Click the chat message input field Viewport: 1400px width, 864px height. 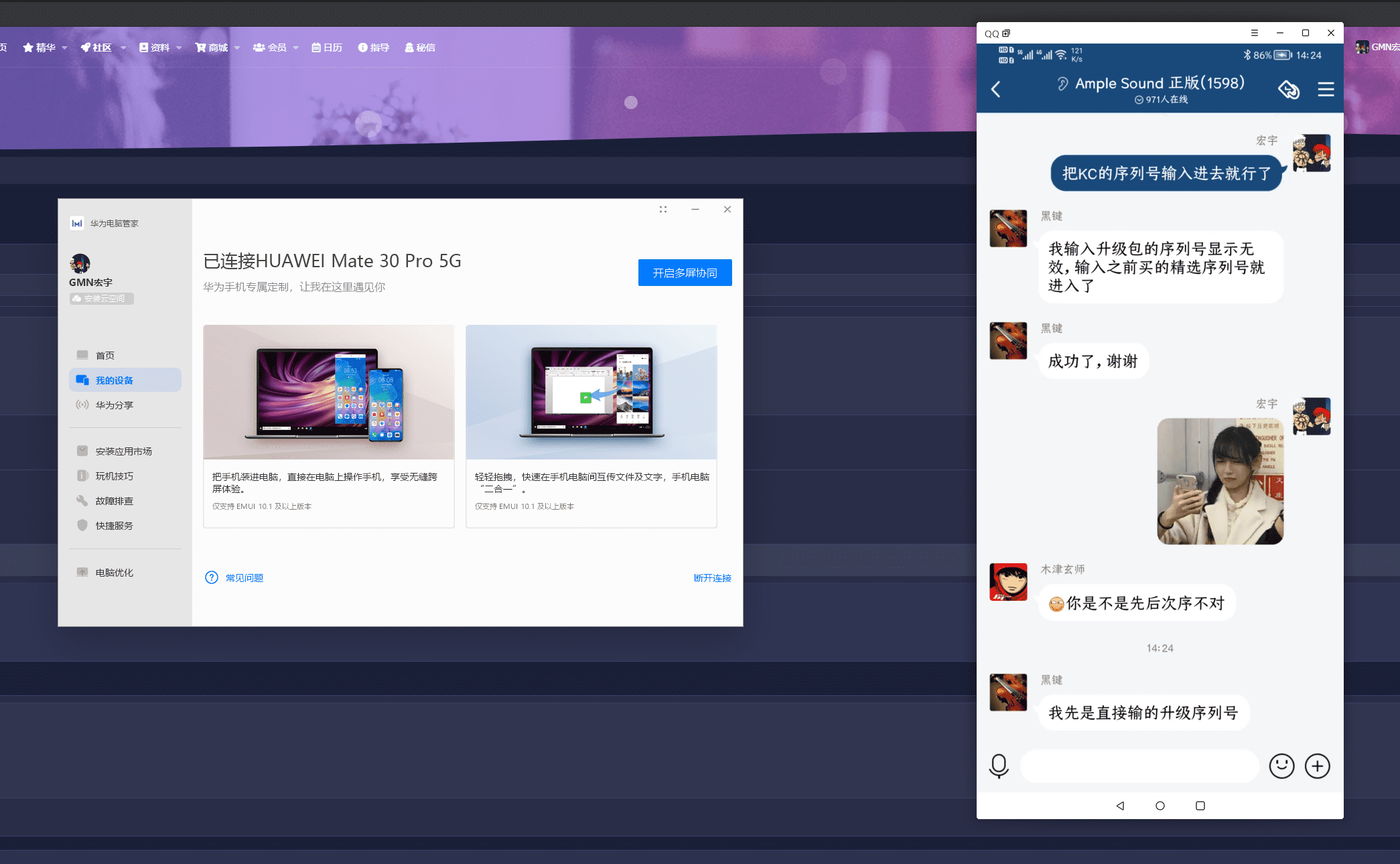coord(1139,766)
